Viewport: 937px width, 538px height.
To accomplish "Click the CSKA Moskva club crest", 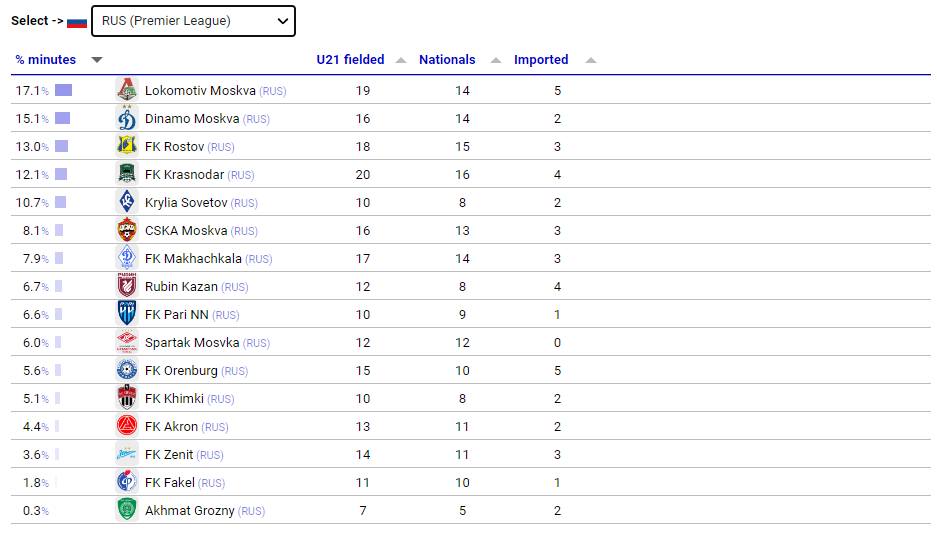I will [127, 231].
